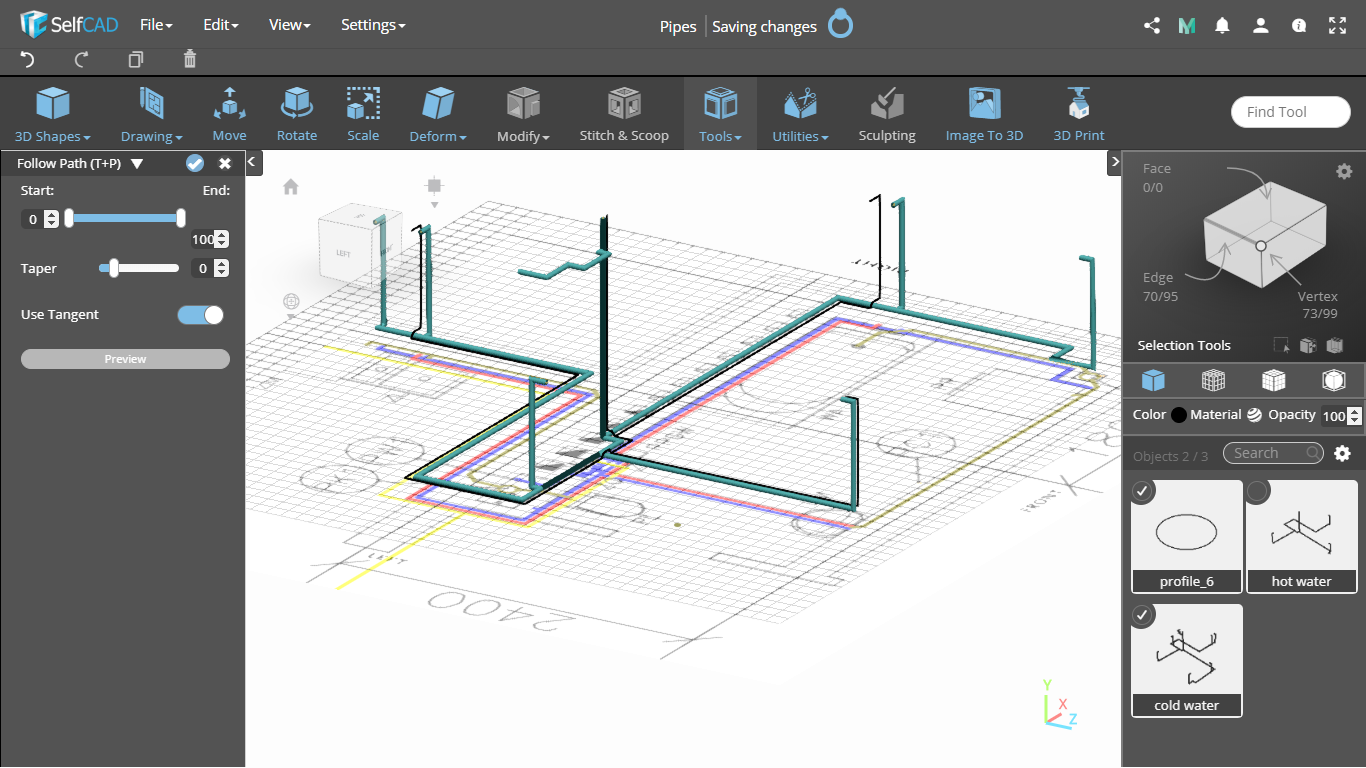Click the Taper slider handle
The height and width of the screenshot is (768, 1366).
point(114,268)
